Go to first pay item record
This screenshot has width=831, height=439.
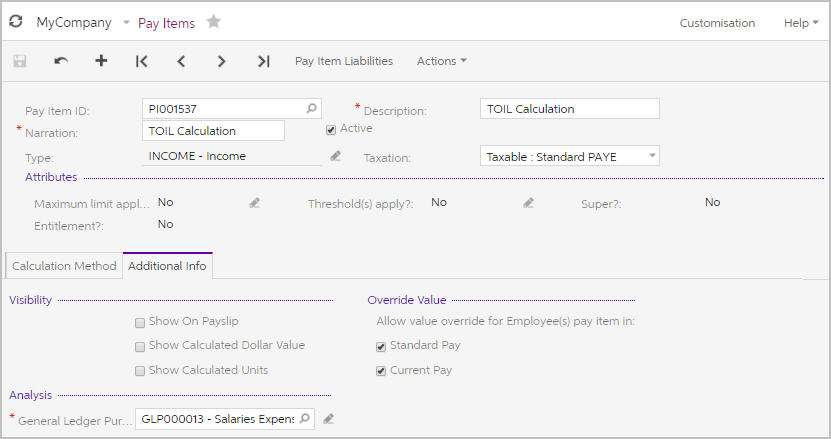click(141, 61)
